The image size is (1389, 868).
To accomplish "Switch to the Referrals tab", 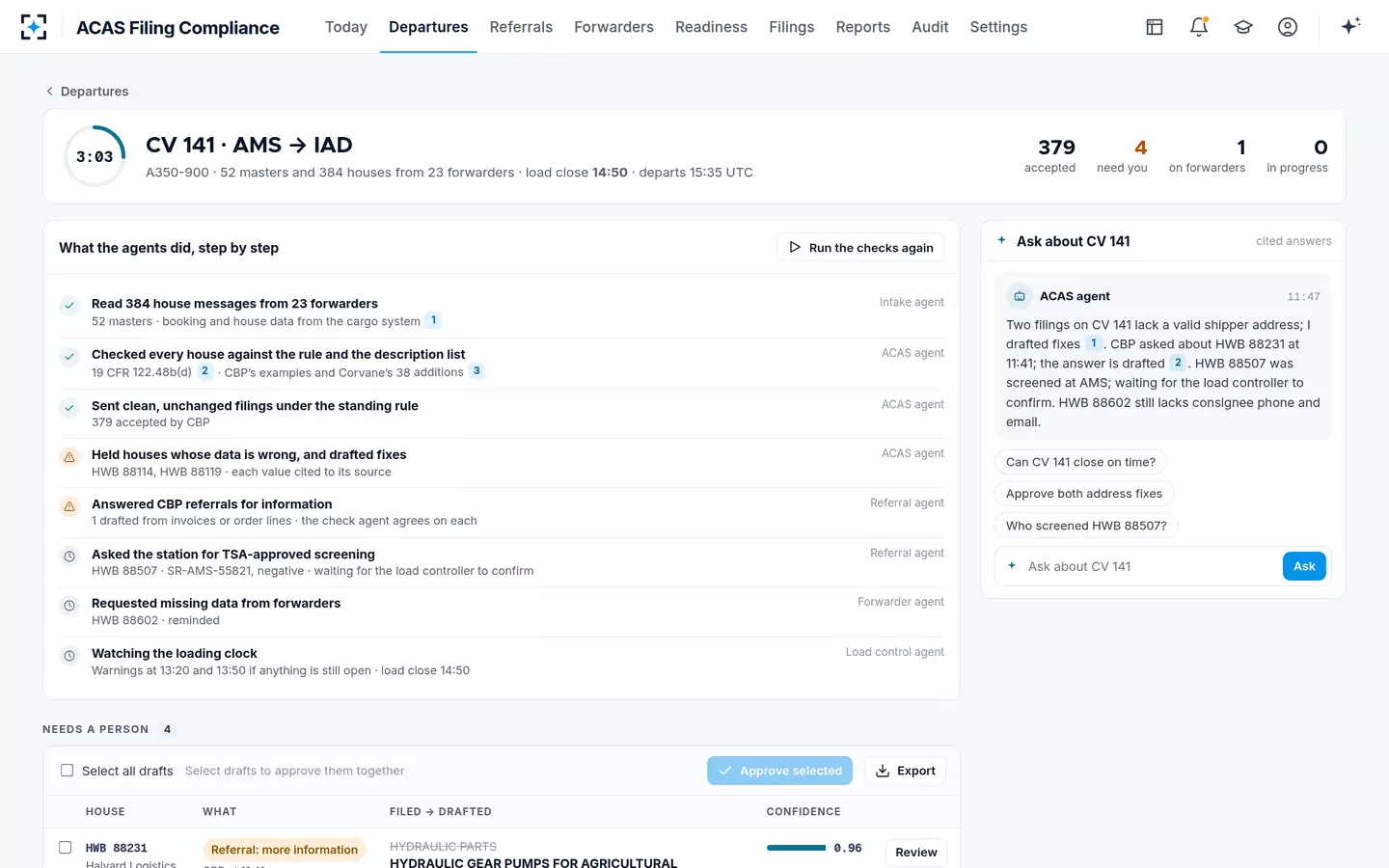I will coord(521,27).
